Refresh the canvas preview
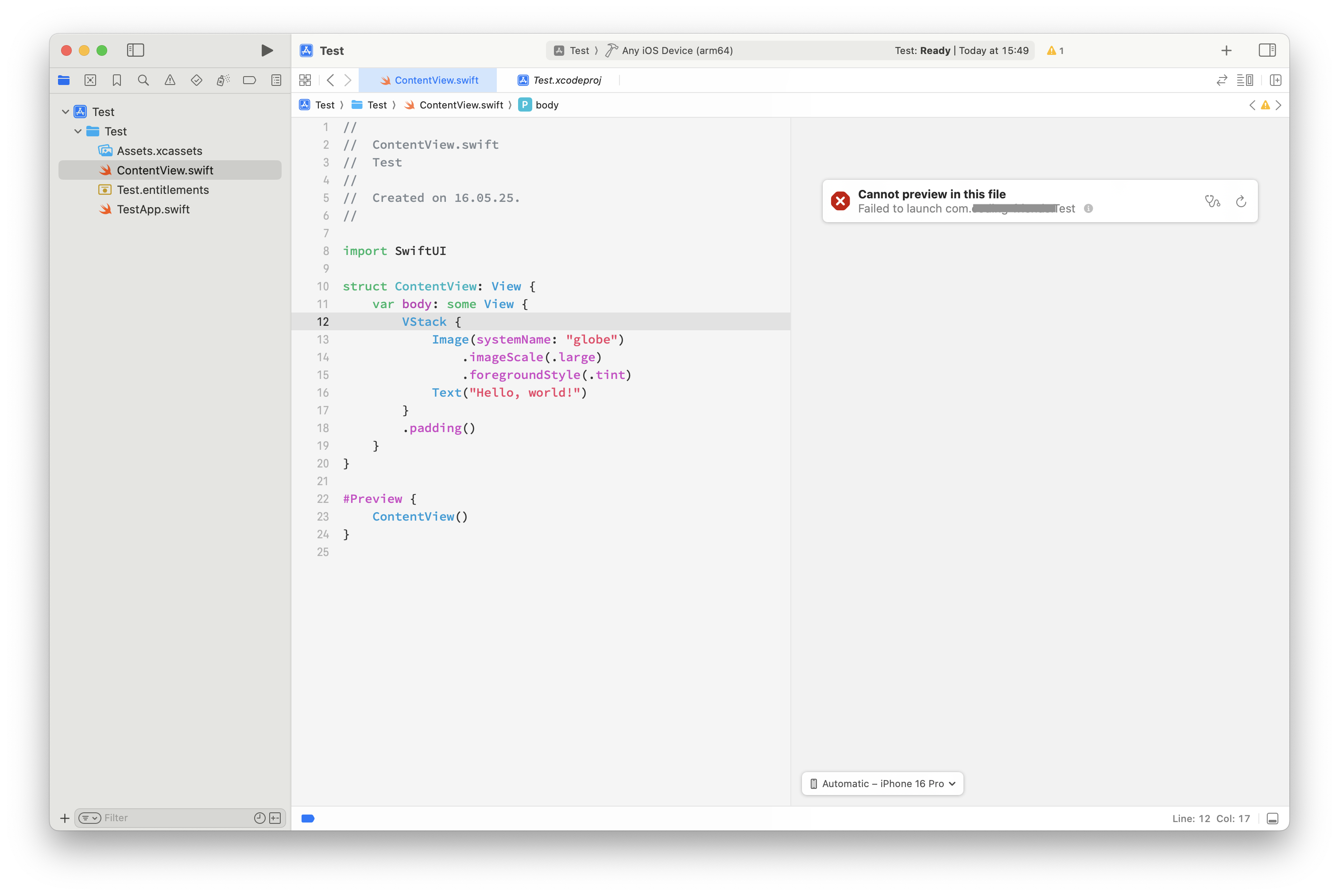This screenshot has height=896, width=1339. pyautogui.click(x=1241, y=201)
